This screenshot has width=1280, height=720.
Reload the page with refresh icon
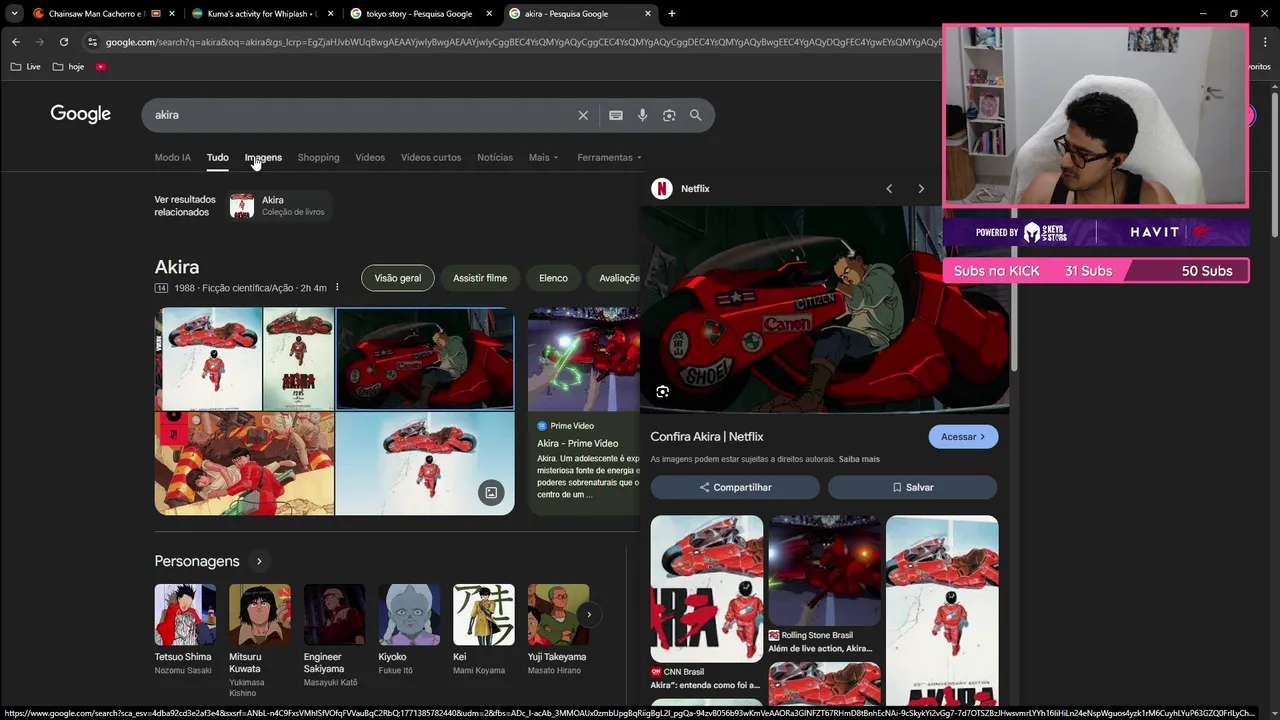click(x=64, y=42)
